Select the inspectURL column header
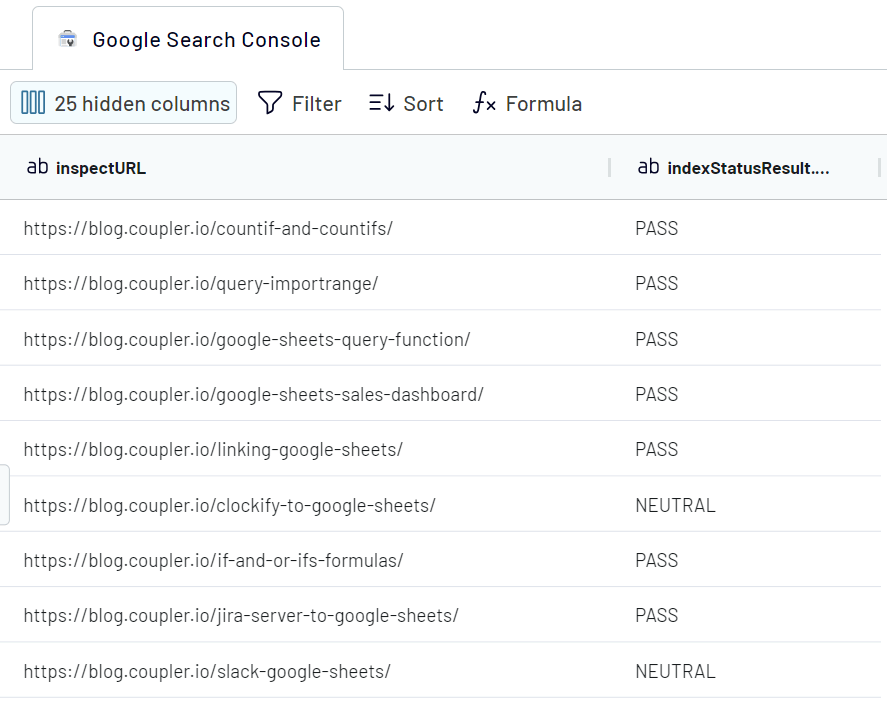Image resolution: width=887 pixels, height=702 pixels. pyautogui.click(x=304, y=167)
